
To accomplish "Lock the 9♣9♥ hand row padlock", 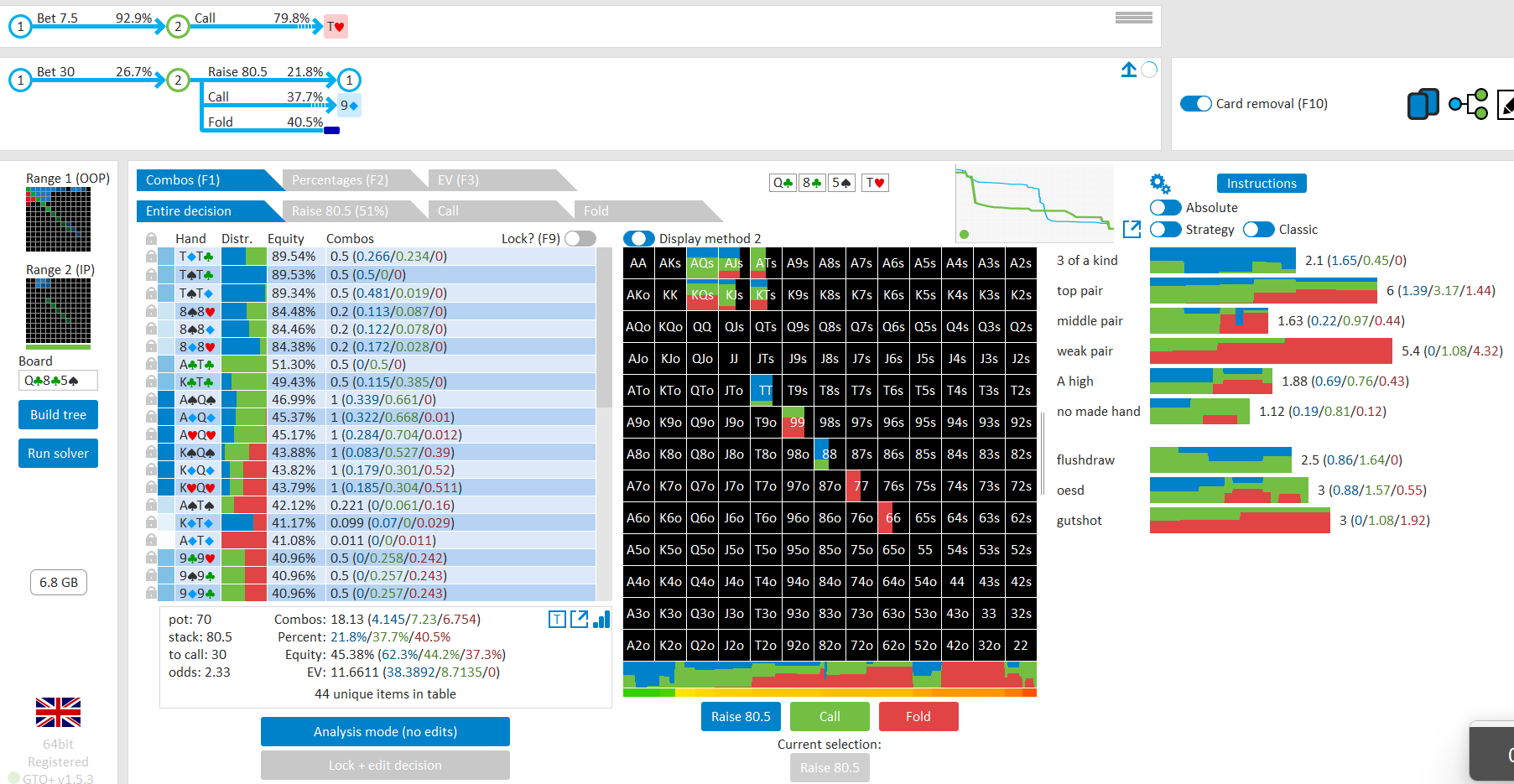I will pyautogui.click(x=151, y=558).
